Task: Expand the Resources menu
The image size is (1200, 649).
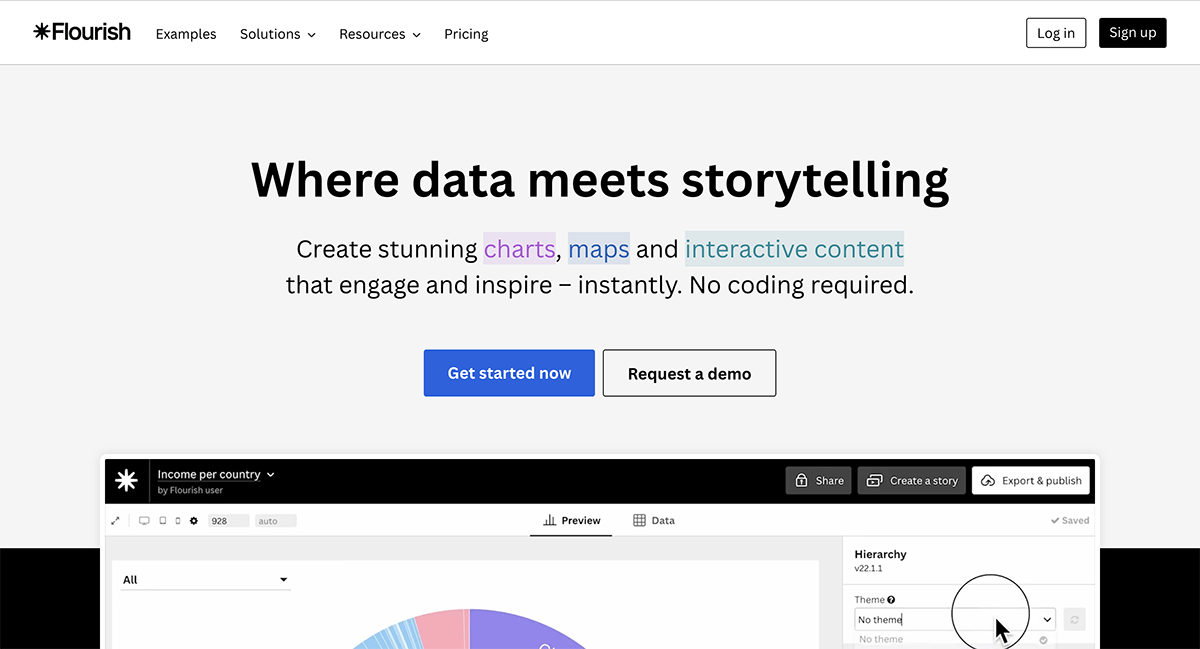Action: pos(379,34)
